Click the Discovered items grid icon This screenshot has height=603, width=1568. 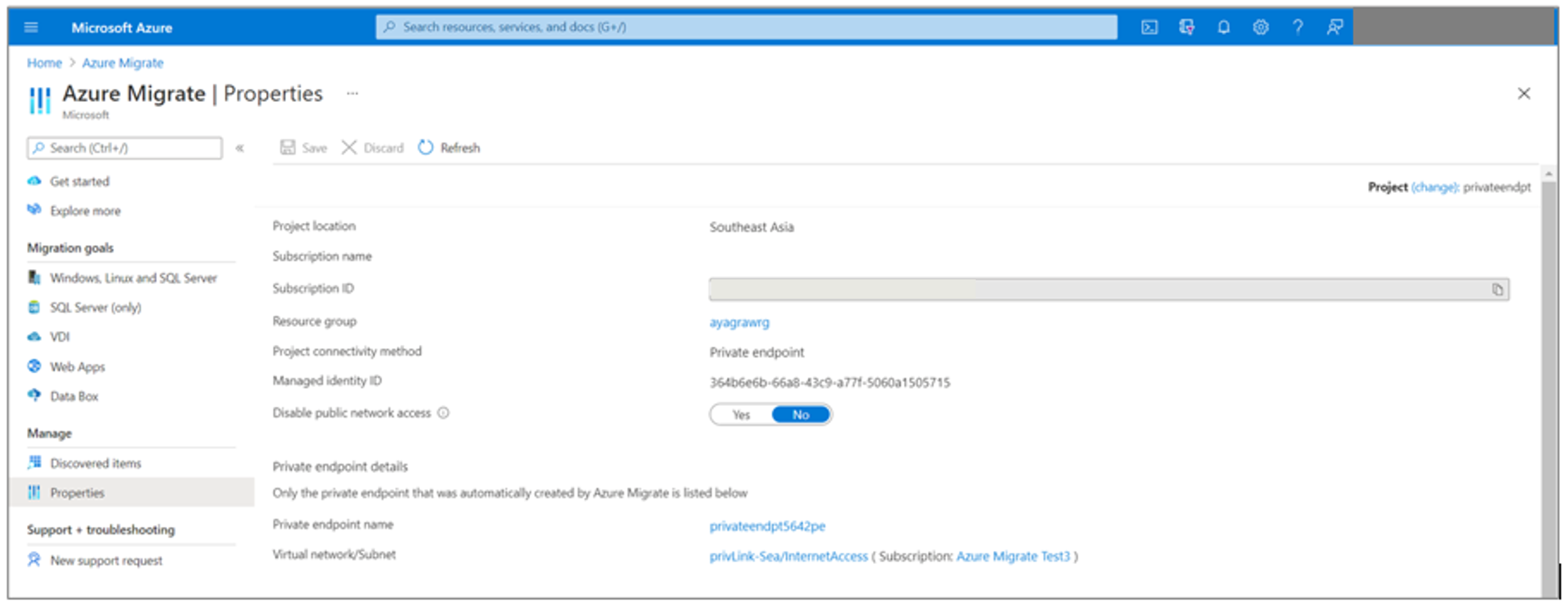pyautogui.click(x=34, y=463)
